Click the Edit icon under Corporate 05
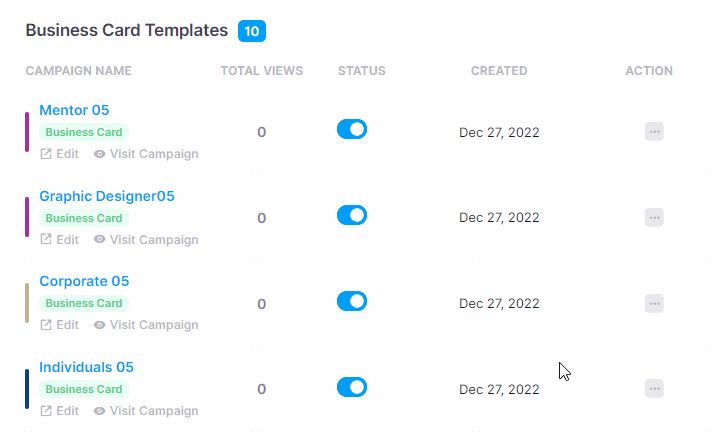 [x=46, y=325]
